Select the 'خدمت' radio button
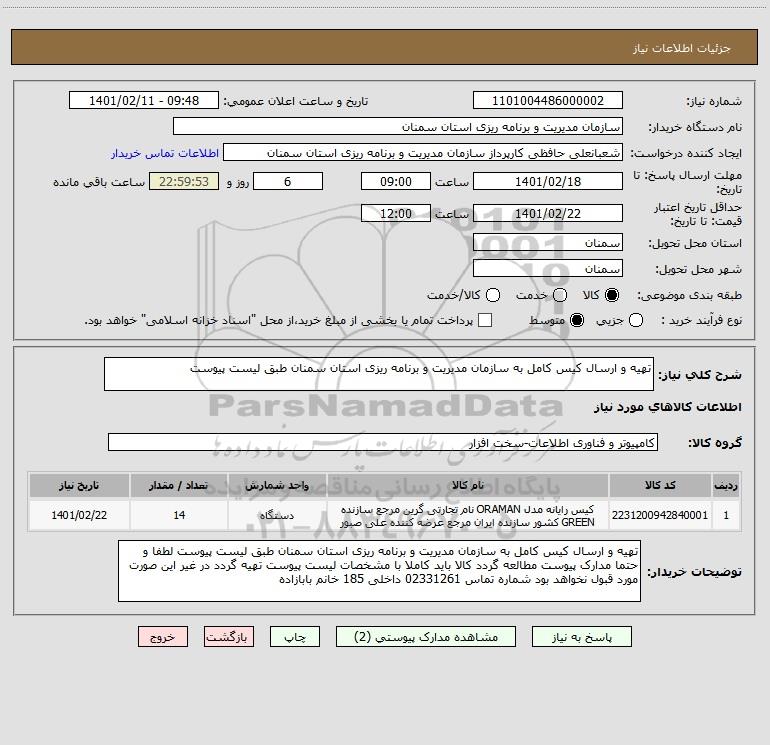Image resolution: width=770 pixels, height=745 pixels. (560, 295)
